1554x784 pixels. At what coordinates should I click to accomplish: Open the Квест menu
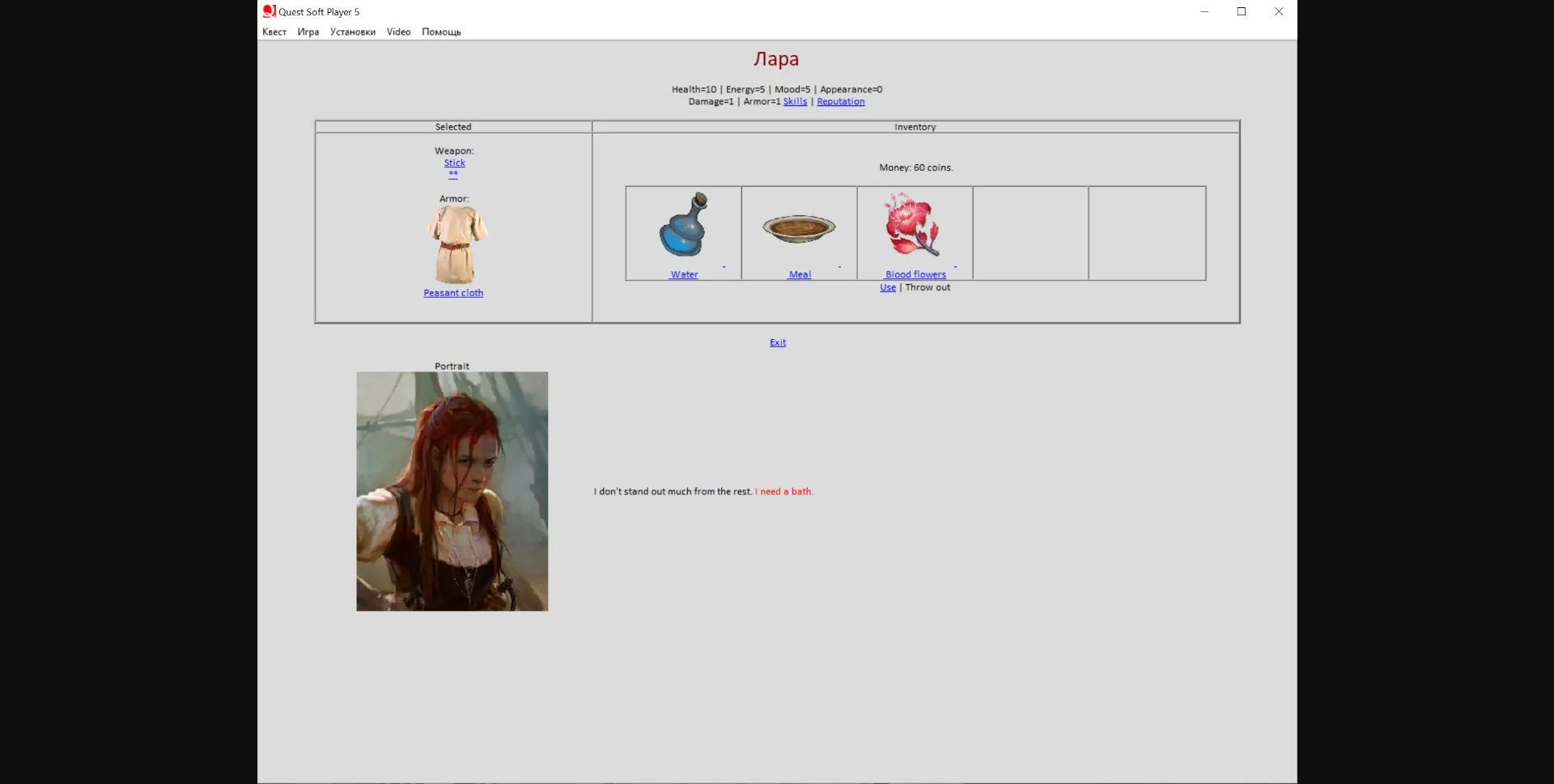[x=274, y=32]
